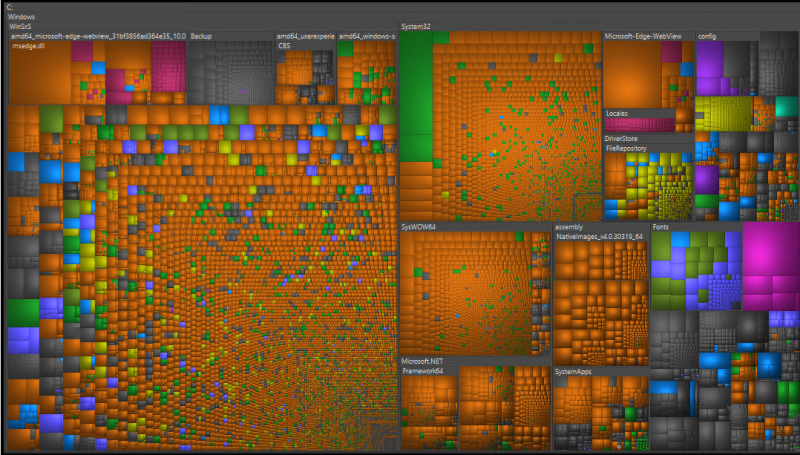Click the Fonts folder header

(x=661, y=227)
